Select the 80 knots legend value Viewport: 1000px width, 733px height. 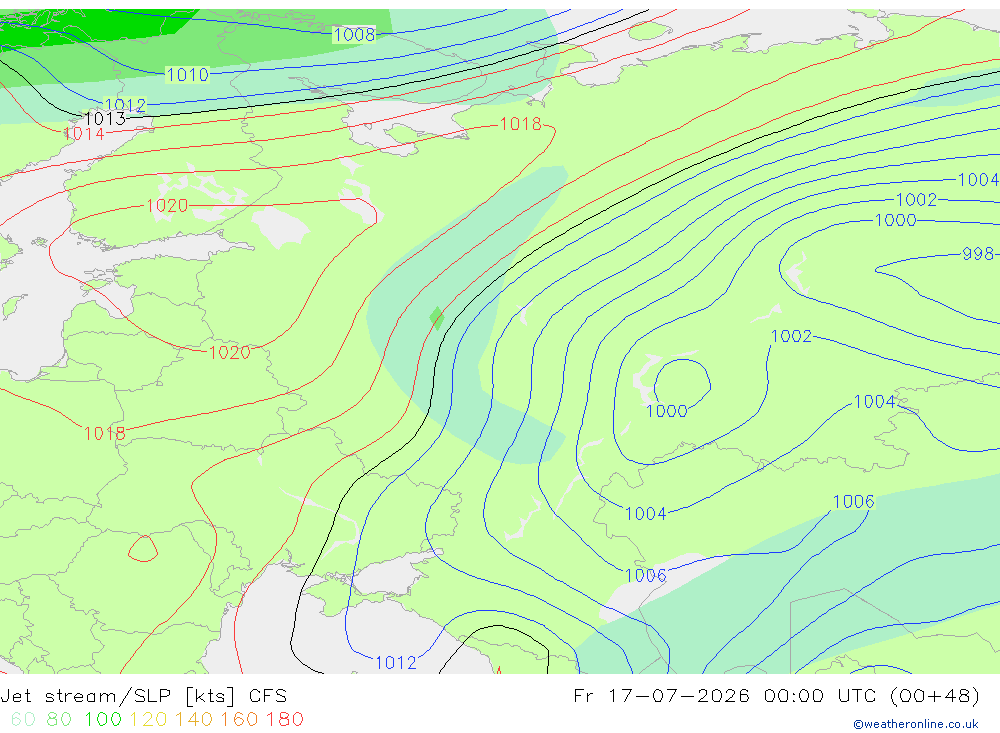59,719
